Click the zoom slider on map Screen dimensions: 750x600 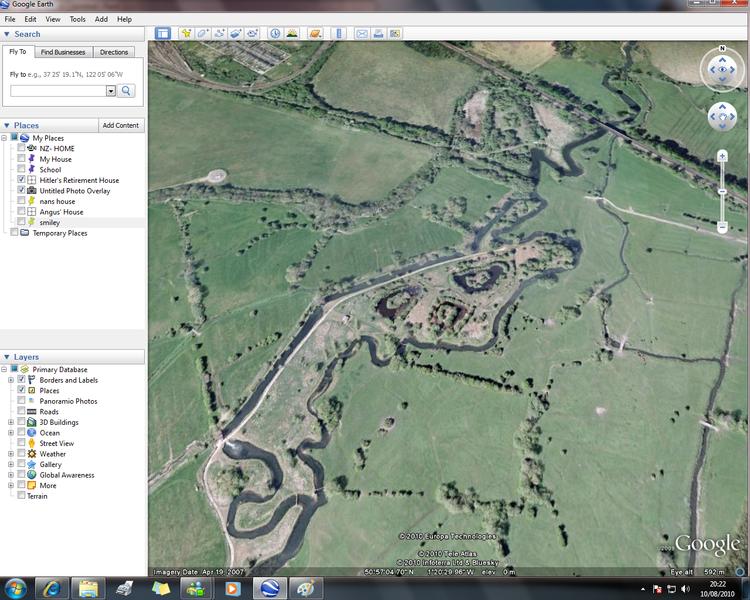(x=722, y=192)
